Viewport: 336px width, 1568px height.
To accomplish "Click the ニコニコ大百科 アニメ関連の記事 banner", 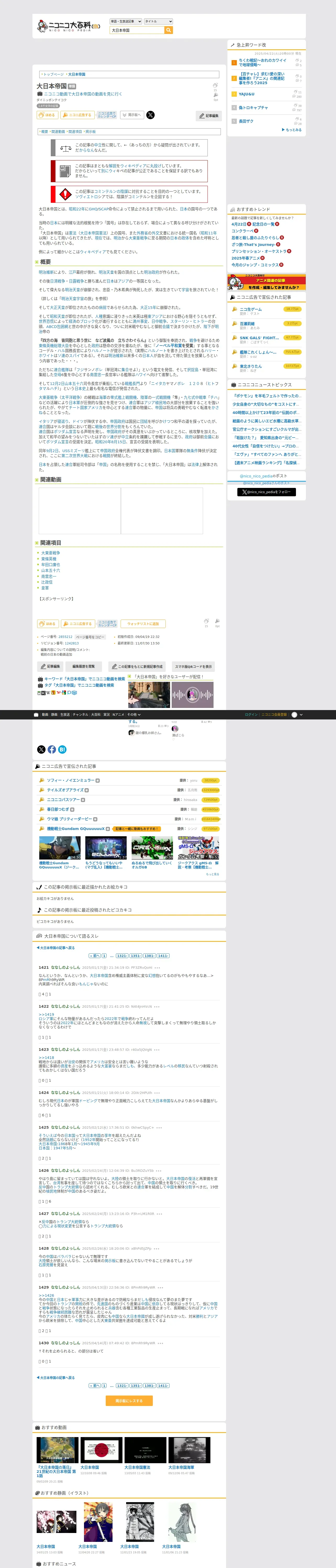I will [266, 283].
